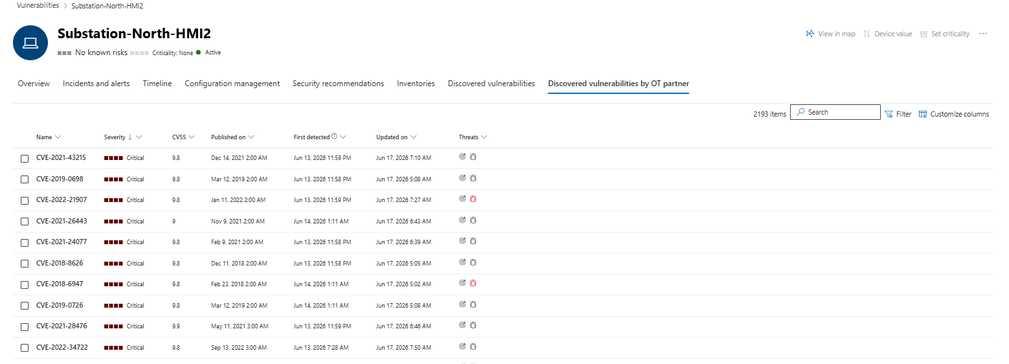Tick the checkbox for CVE-2021-26443
Image resolution: width=1009 pixels, height=364 pixels.
pyautogui.click(x=24, y=221)
